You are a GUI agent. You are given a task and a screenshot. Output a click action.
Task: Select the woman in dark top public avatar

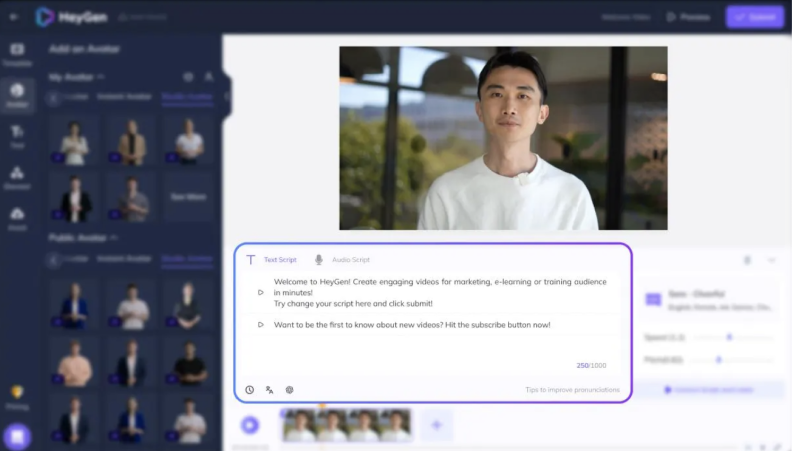[x=188, y=305]
